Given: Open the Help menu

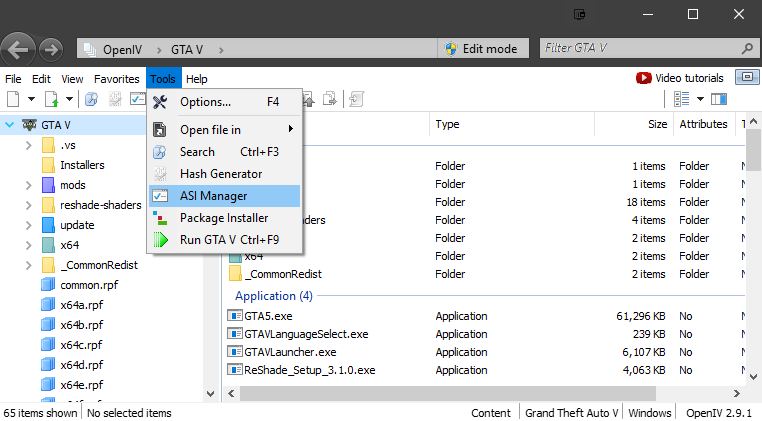Looking at the screenshot, I should 197,79.
